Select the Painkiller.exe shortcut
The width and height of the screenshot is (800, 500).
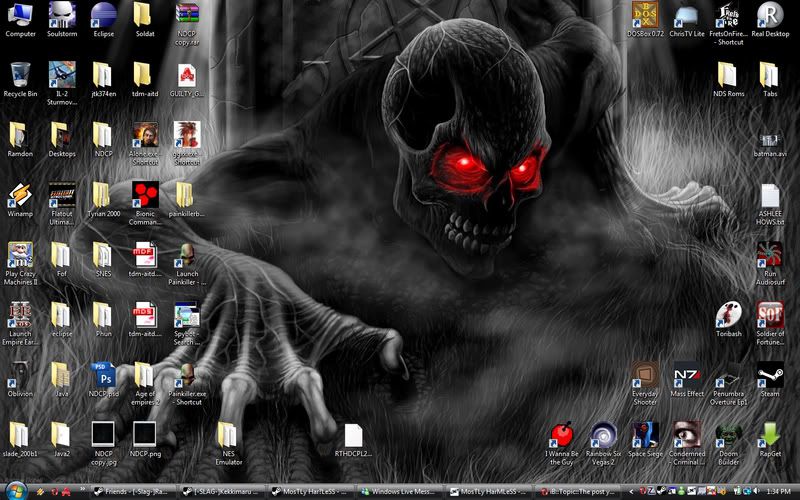point(187,384)
